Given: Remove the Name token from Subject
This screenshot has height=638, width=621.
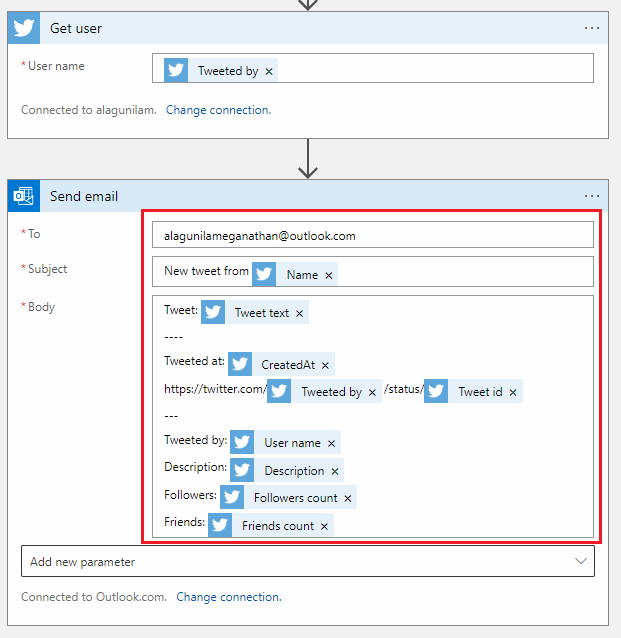Looking at the screenshot, I should click(329, 275).
